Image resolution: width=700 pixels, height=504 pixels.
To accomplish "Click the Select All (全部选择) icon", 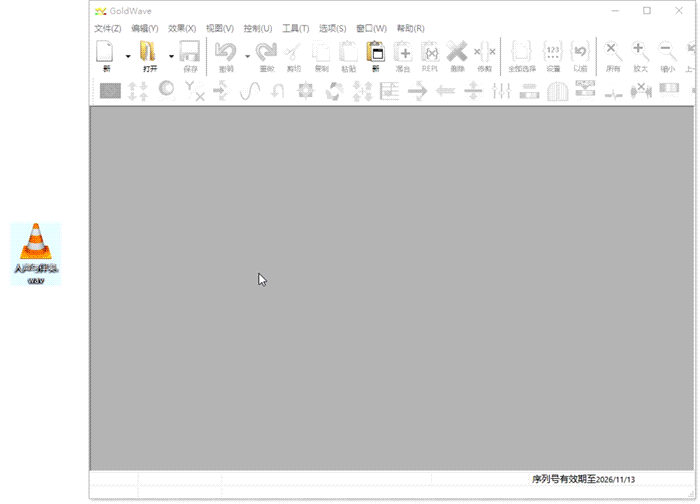I will (x=521, y=52).
